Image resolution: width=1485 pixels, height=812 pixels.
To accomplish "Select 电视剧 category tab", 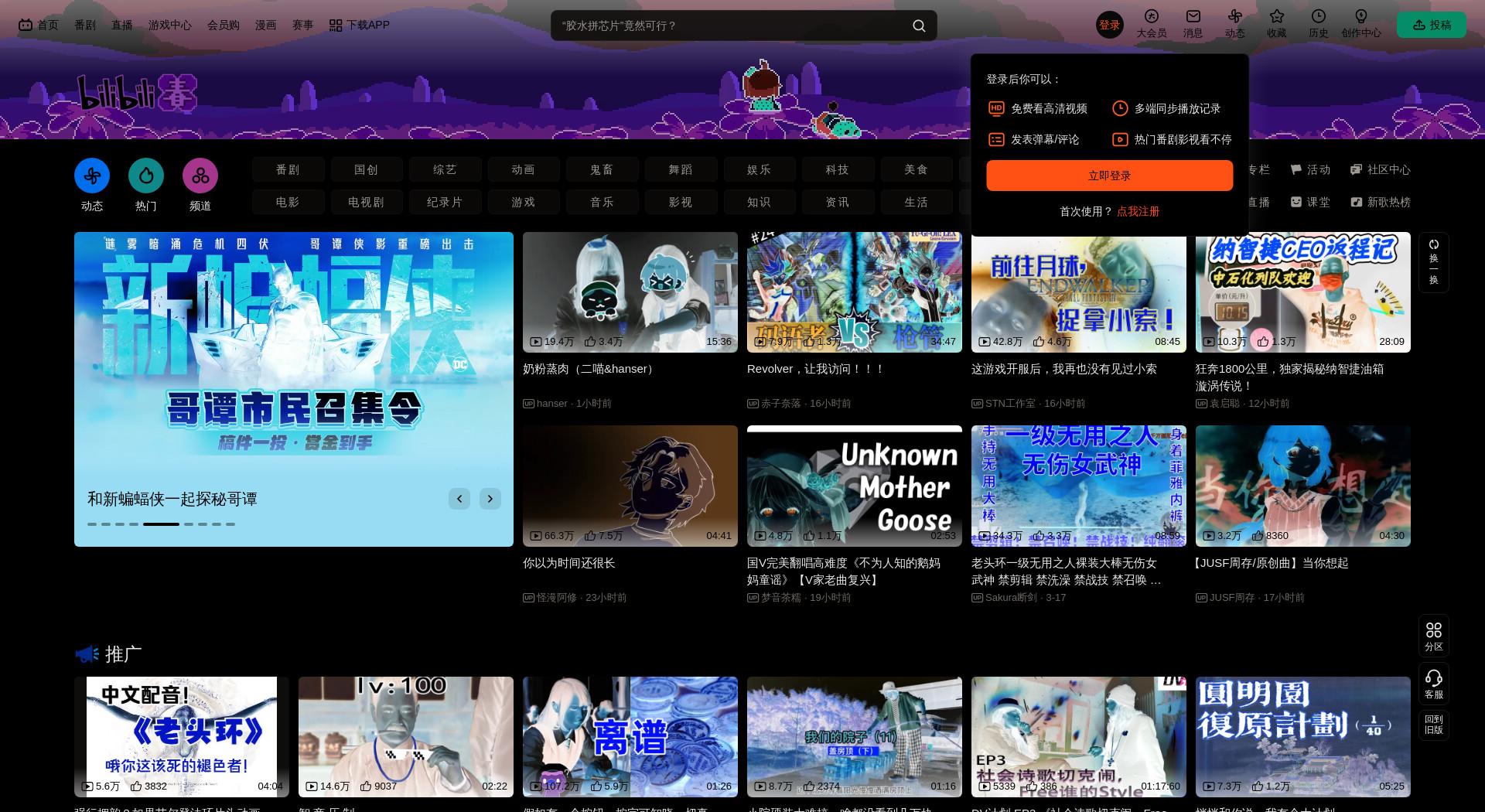I will point(367,202).
